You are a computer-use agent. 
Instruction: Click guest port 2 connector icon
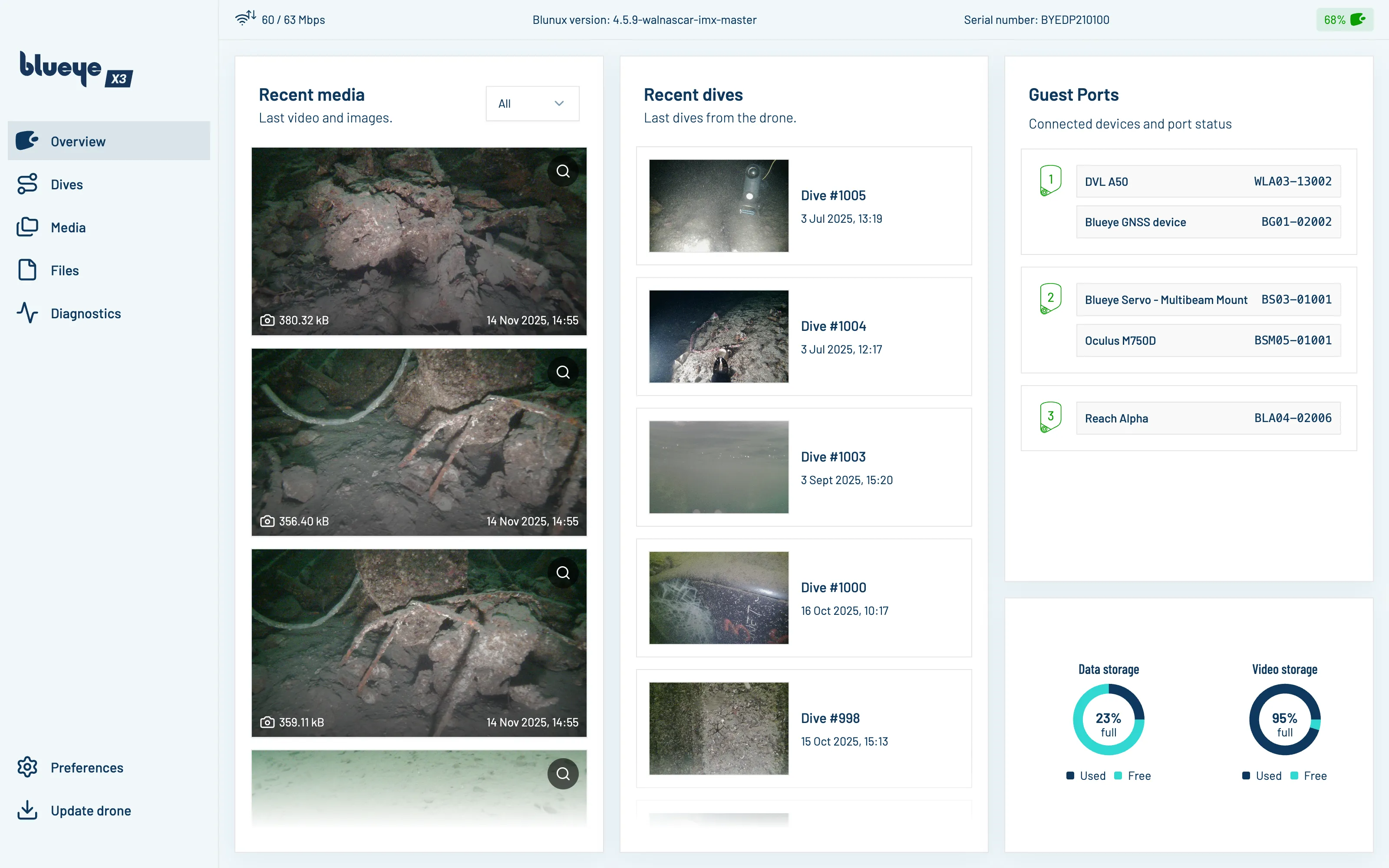click(x=1050, y=298)
